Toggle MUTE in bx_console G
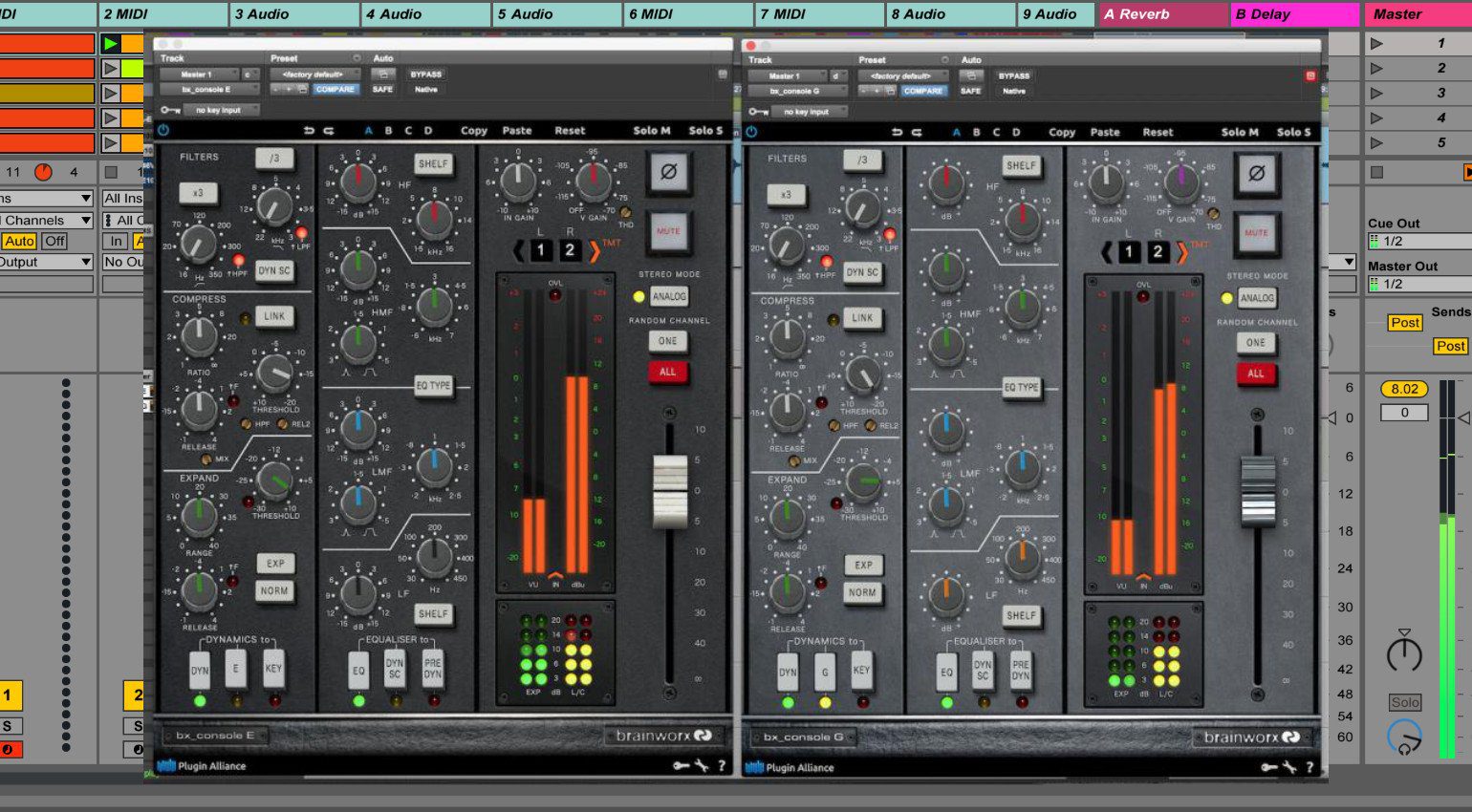Viewport: 1472px width, 812px height. 1256,233
